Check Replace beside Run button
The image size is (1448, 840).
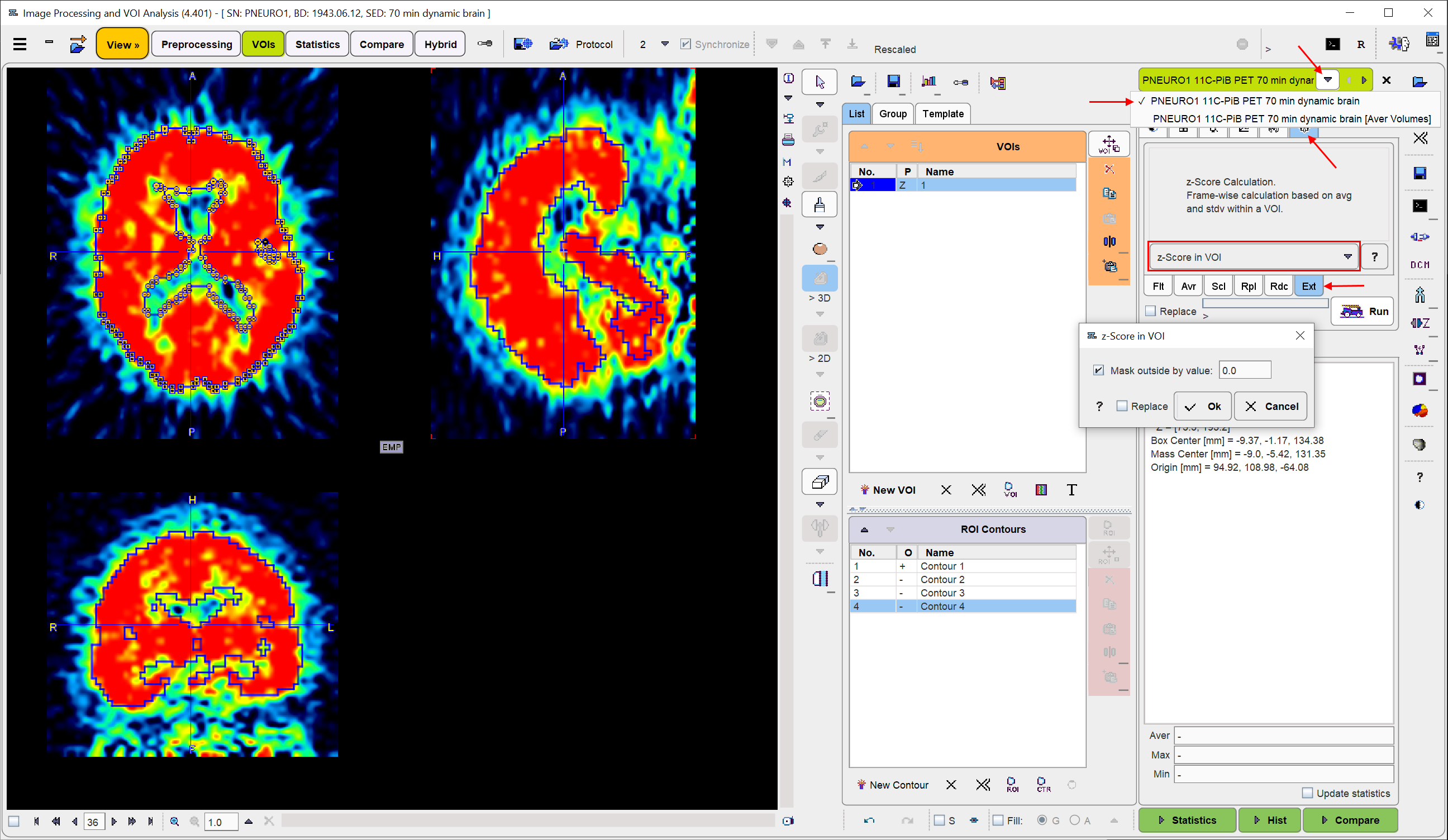coord(1150,312)
